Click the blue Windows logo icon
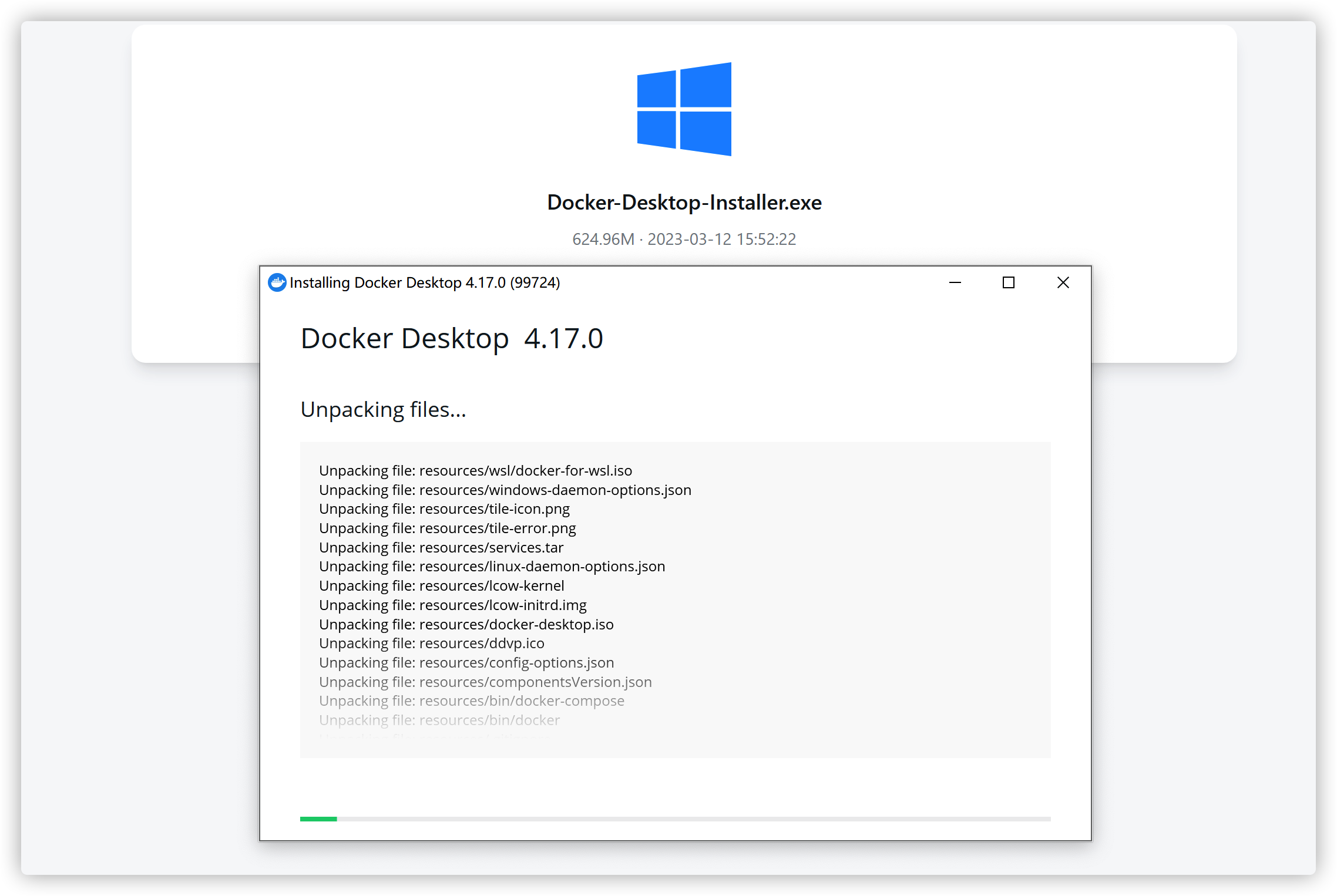Image resolution: width=1337 pixels, height=896 pixels. click(684, 109)
